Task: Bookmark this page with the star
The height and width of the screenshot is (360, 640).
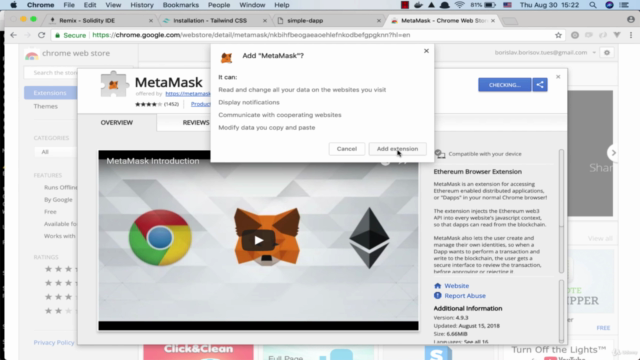Action: 558,35
